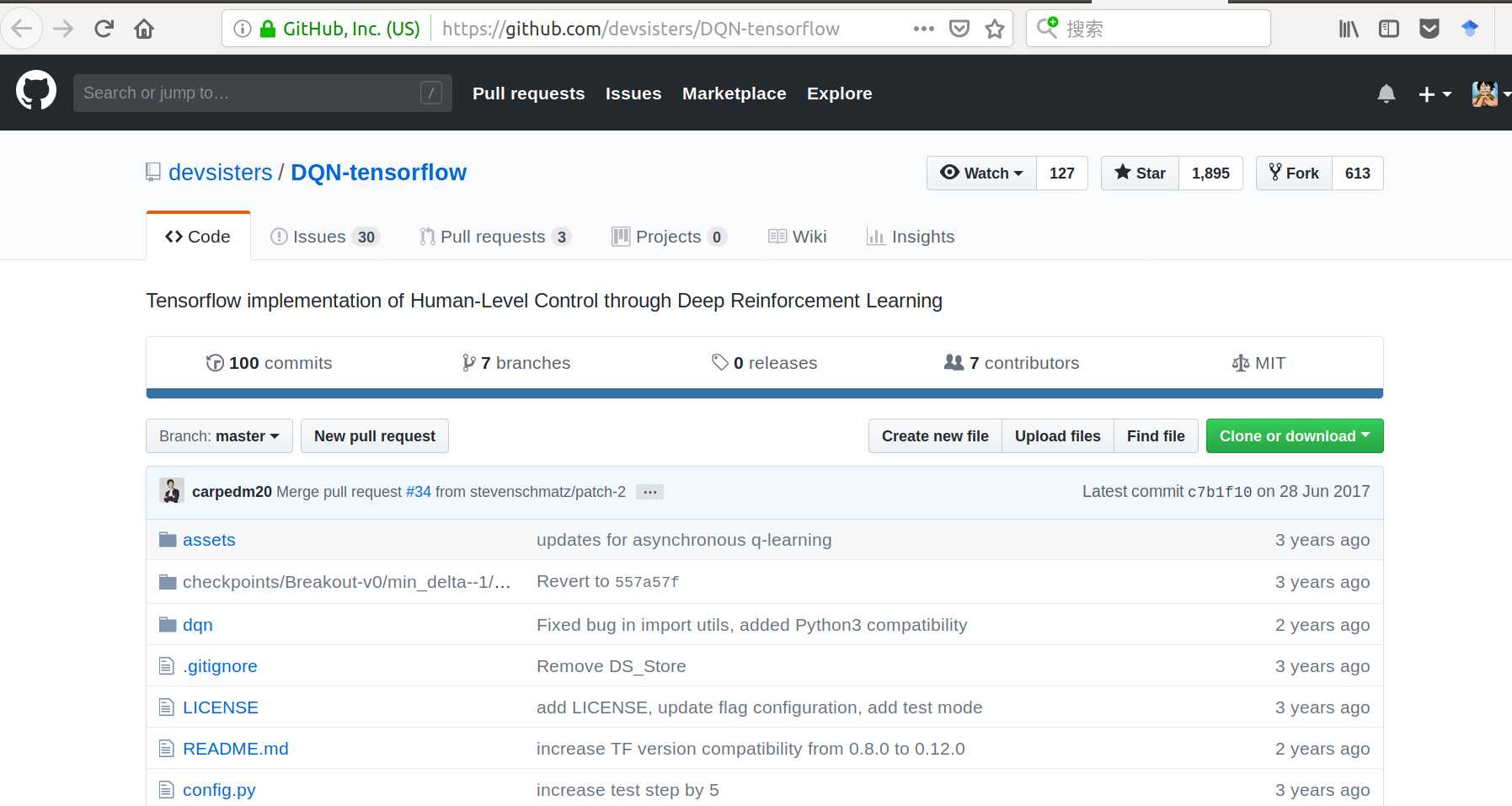
Task: Click New pull request button
Action: click(375, 436)
